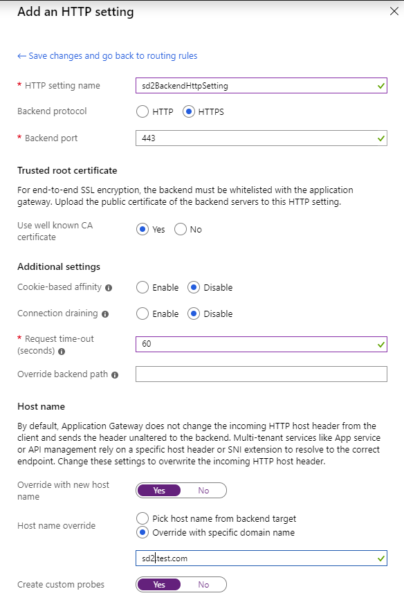Click the HTTP setting name field
This screenshot has height=600, width=404.
261,86
